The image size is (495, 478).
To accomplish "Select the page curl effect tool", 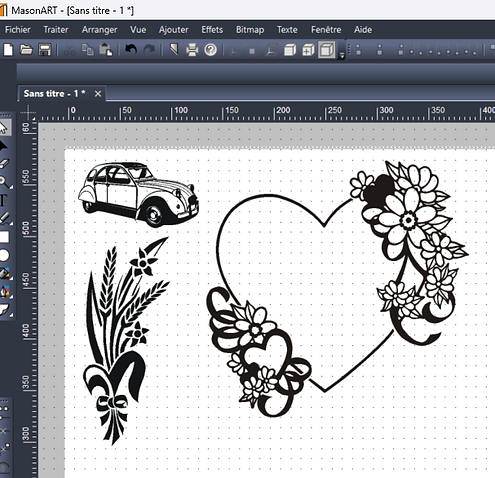I will (5, 310).
